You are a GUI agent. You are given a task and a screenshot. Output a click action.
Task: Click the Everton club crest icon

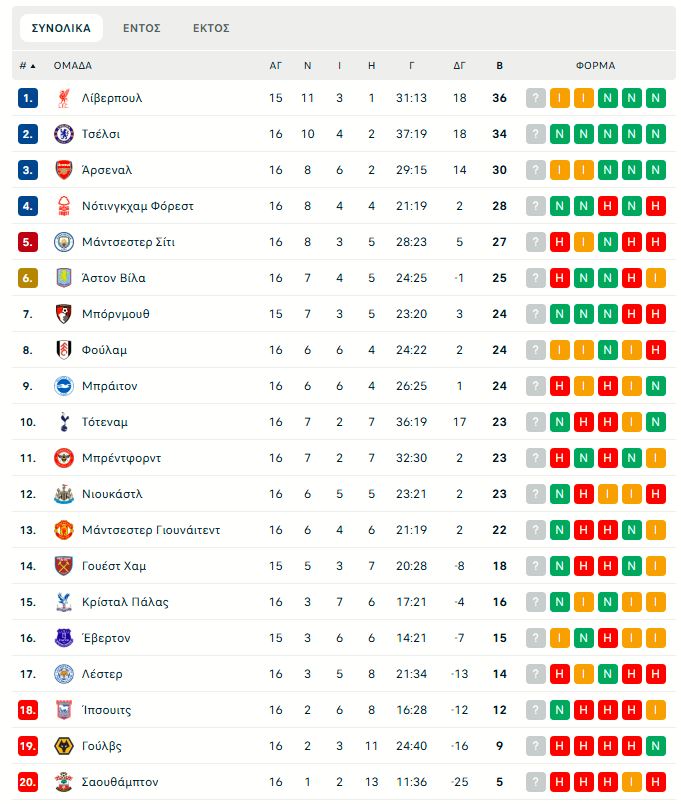[x=64, y=638]
